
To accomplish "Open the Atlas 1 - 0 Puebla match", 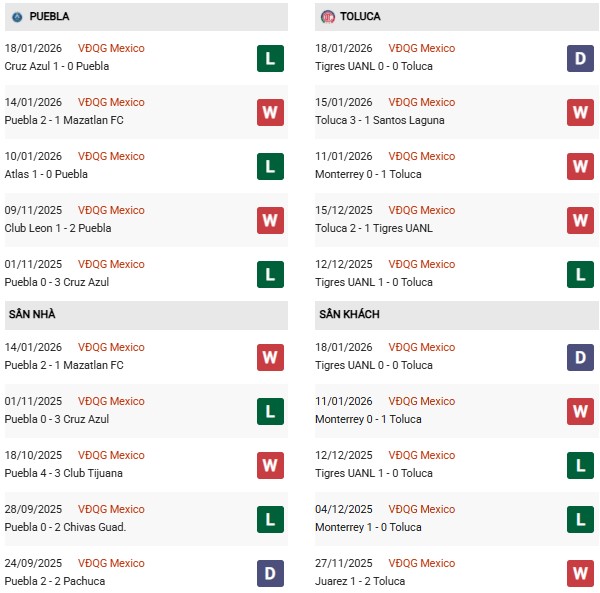I will coord(46,174).
